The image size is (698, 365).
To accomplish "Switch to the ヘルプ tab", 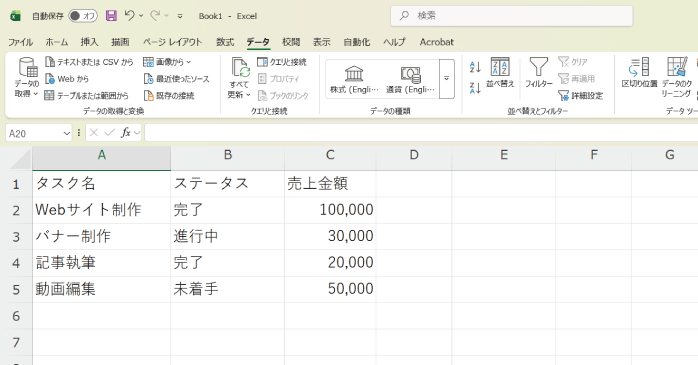I will pos(394,42).
